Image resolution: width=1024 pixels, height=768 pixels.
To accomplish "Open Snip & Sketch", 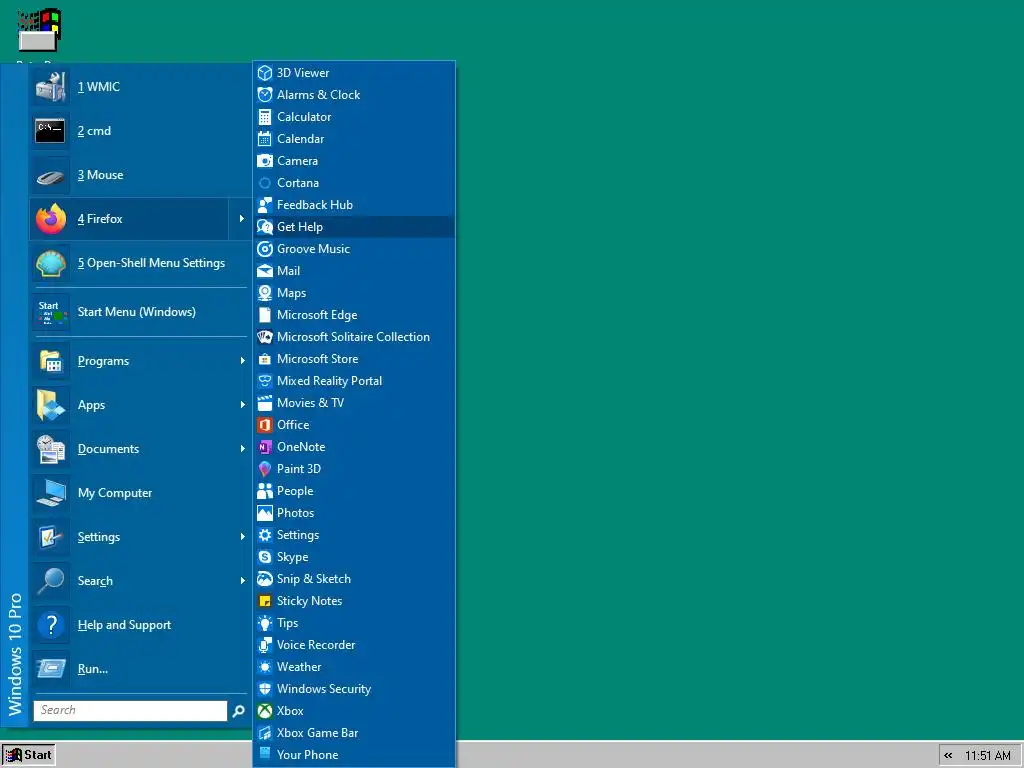I will tap(354, 579).
